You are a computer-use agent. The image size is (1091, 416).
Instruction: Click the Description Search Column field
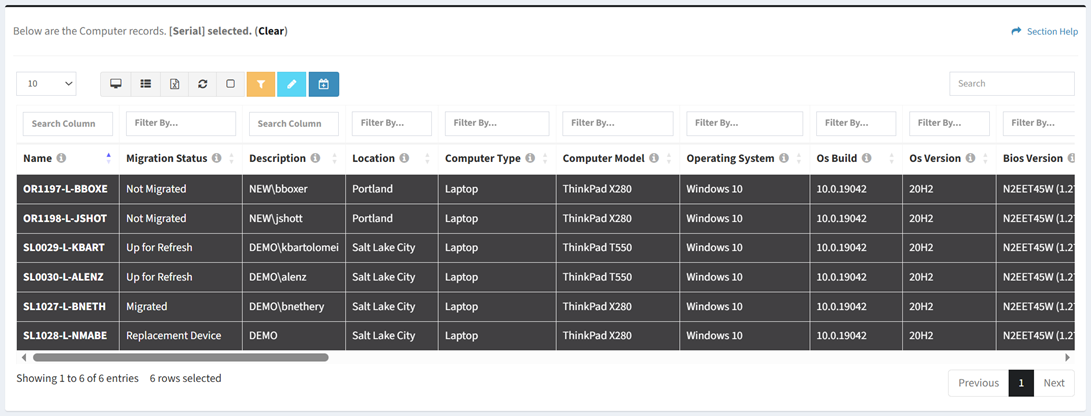click(x=294, y=124)
